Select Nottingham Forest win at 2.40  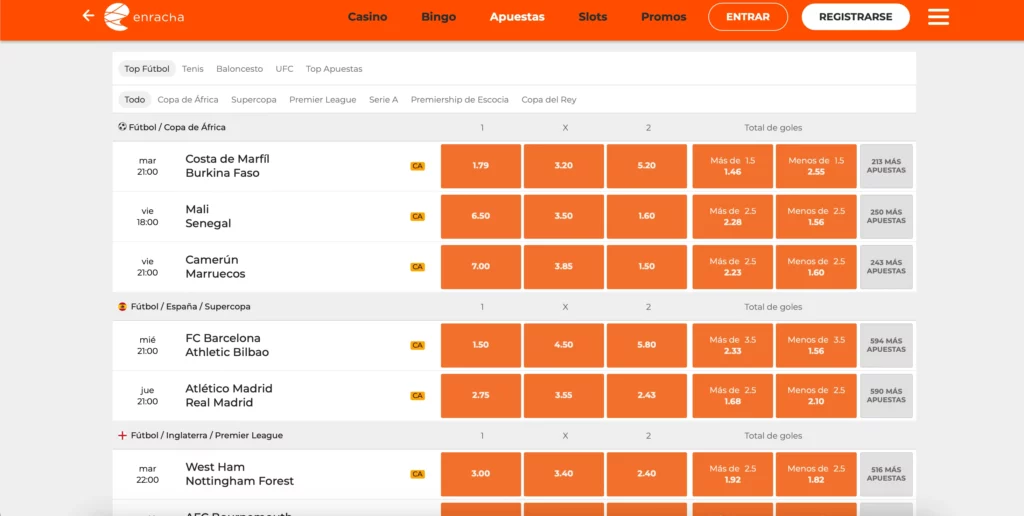pyautogui.click(x=647, y=474)
